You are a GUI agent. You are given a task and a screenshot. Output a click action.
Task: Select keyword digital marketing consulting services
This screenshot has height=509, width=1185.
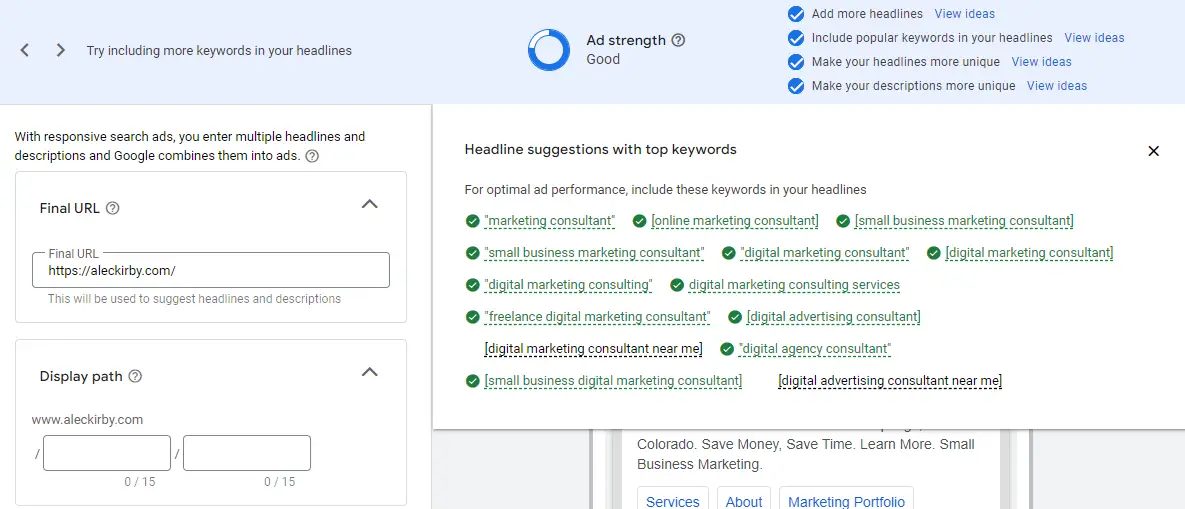coord(794,285)
